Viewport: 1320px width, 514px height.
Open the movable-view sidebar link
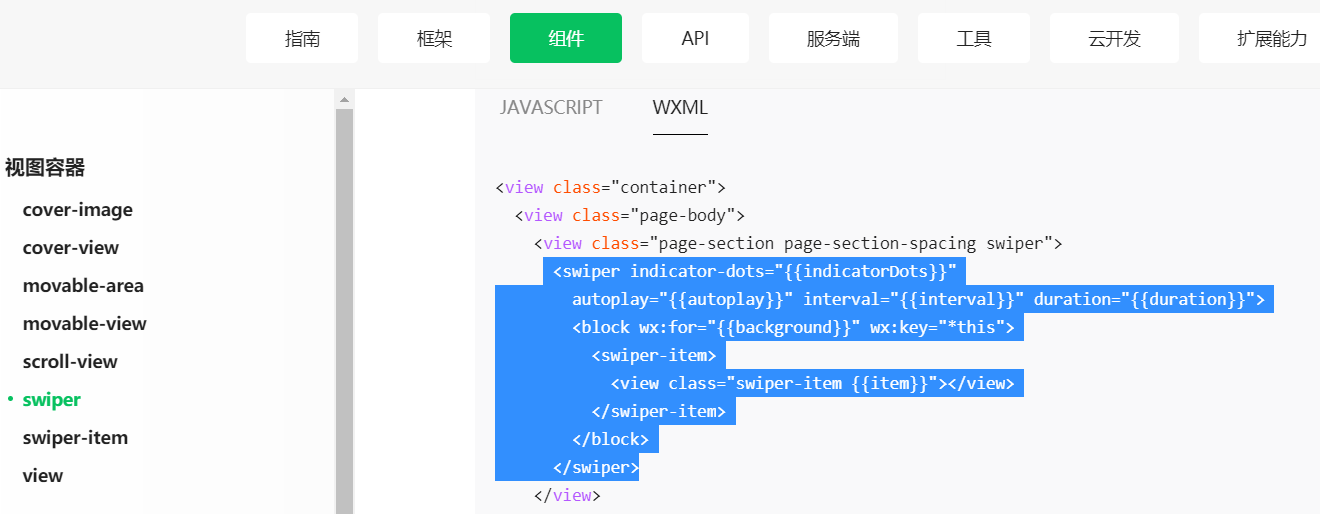pyautogui.click(x=85, y=324)
